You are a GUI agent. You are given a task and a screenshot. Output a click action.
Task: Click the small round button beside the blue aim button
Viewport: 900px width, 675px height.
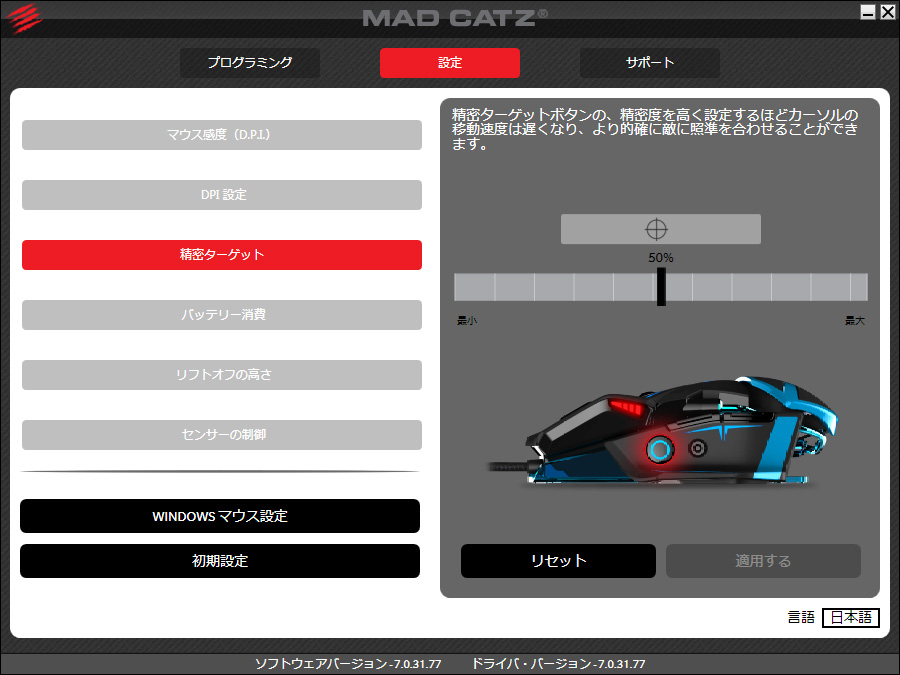pos(697,447)
